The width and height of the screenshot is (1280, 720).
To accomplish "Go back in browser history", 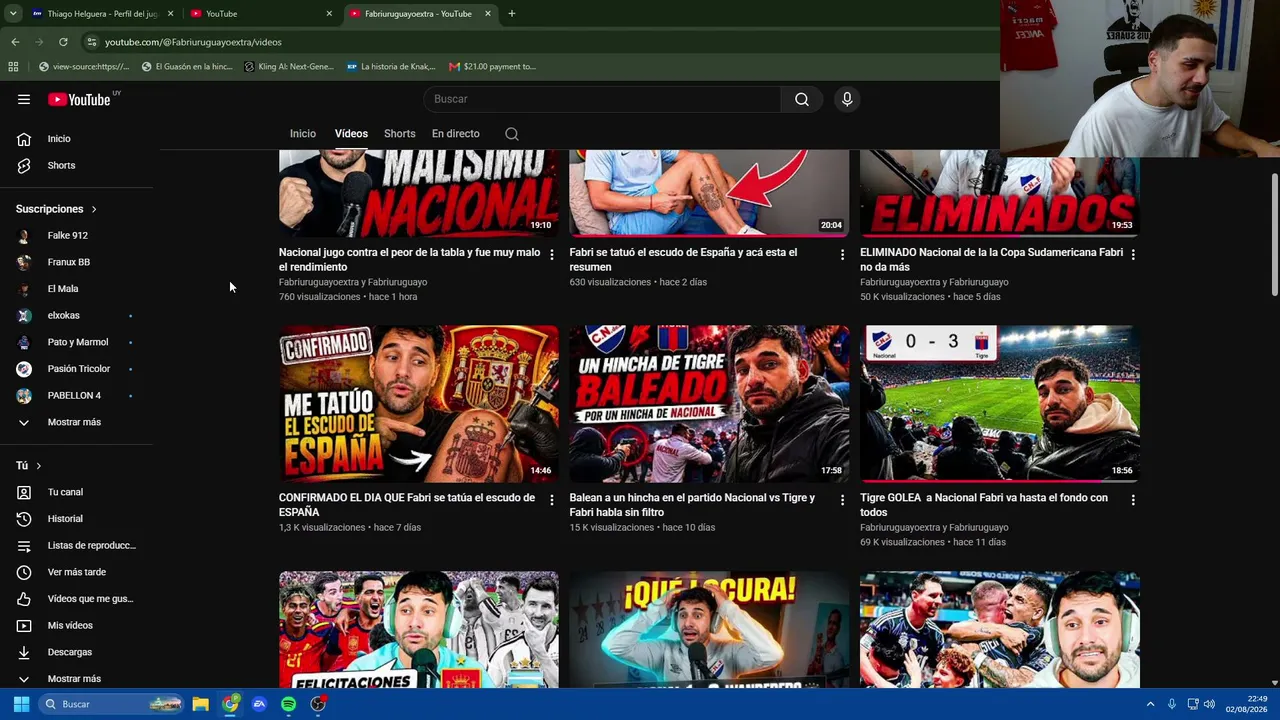I will tap(15, 42).
